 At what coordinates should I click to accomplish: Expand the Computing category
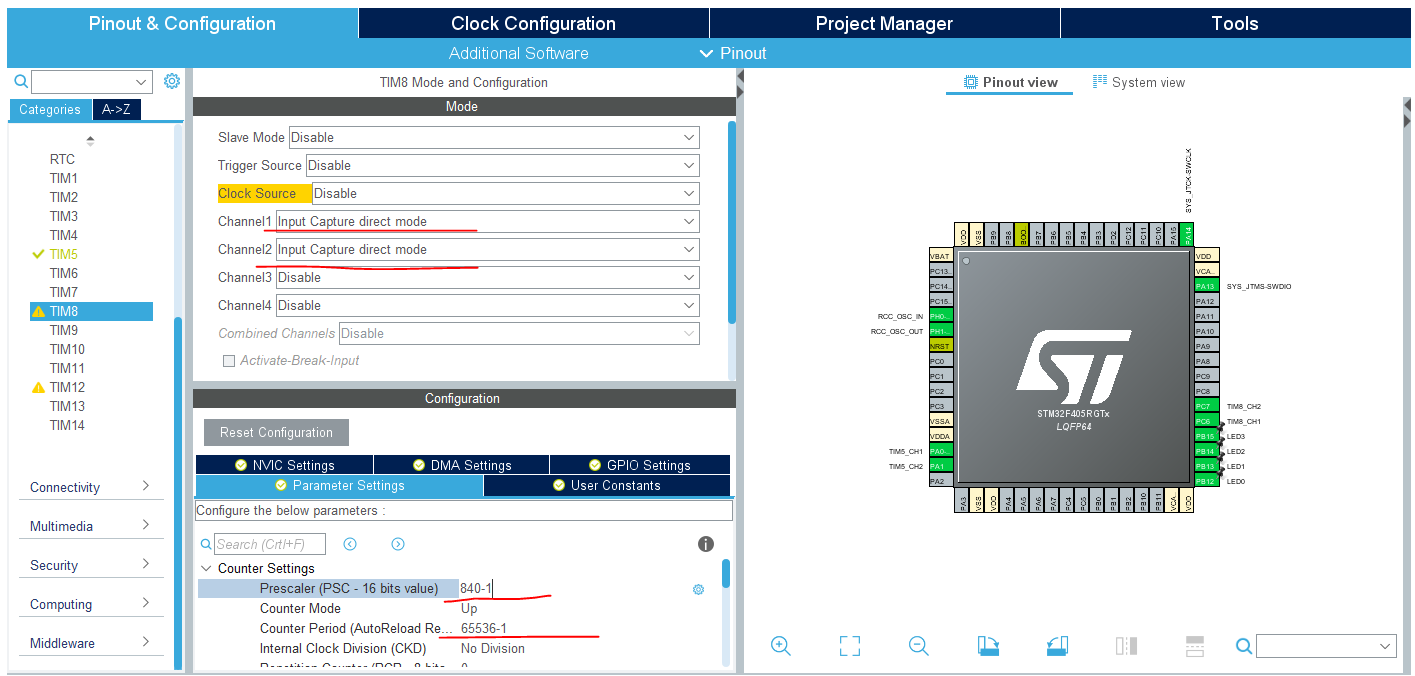91,604
